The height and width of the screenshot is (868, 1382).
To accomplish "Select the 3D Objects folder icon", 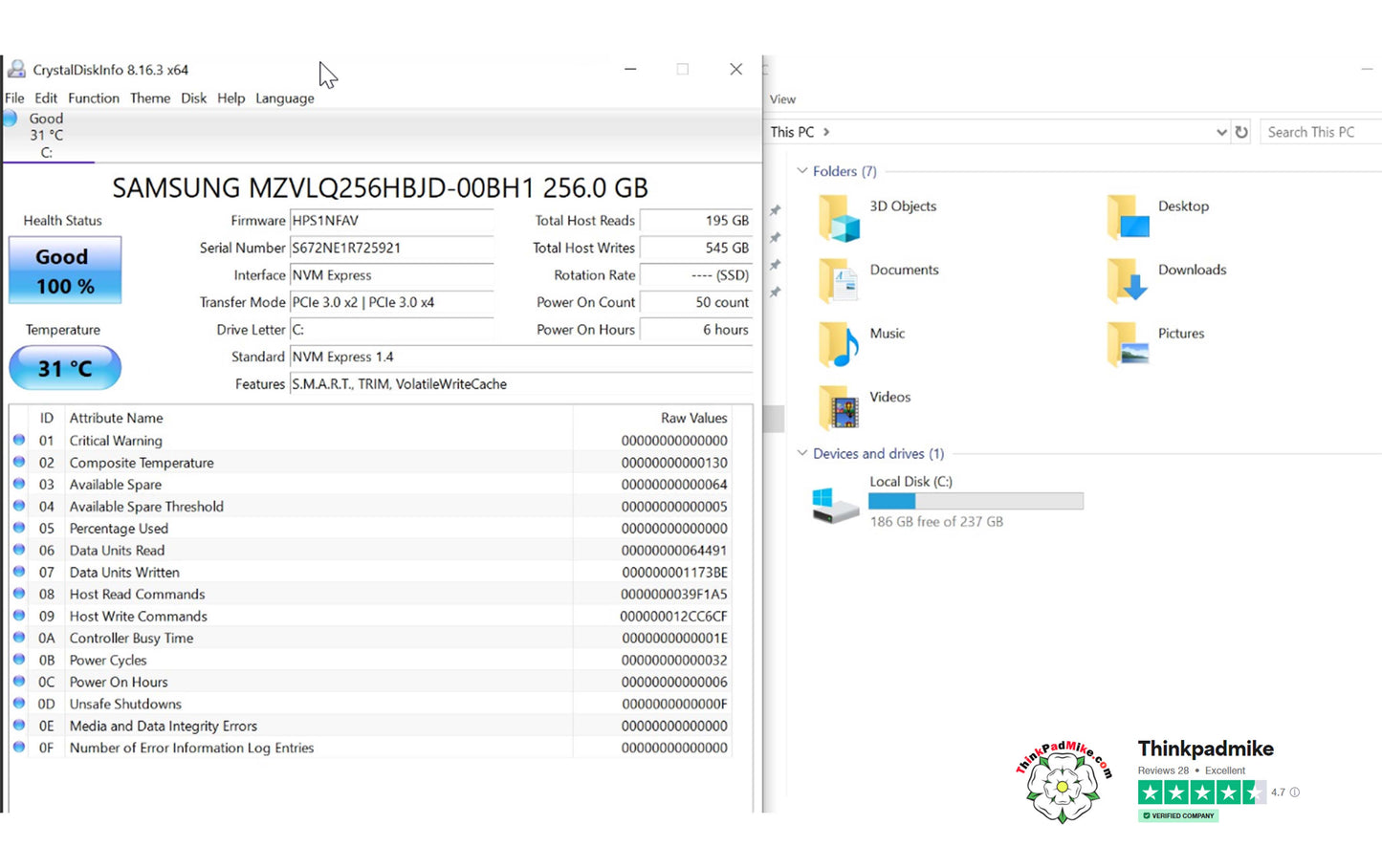I will click(x=839, y=217).
